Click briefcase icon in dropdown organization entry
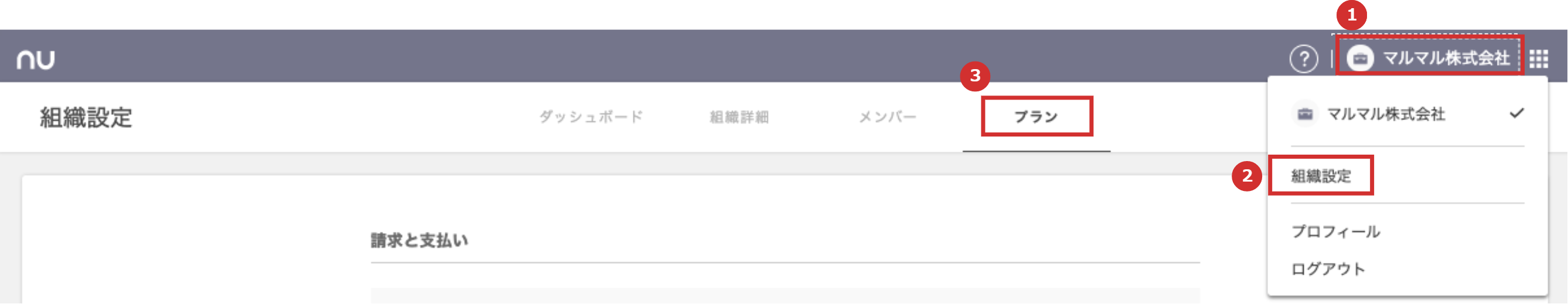 (1304, 114)
